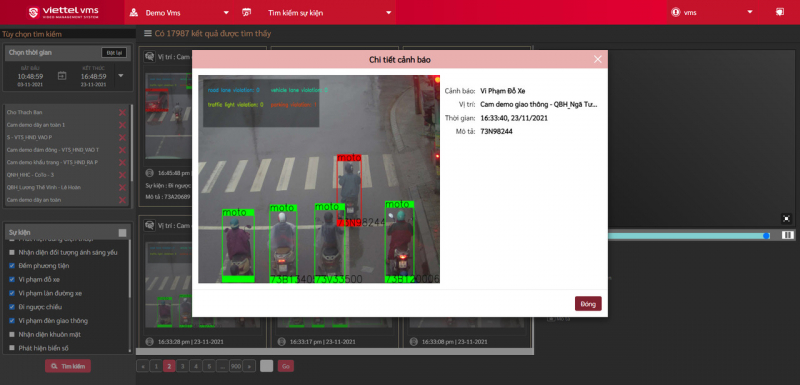Uncheck the Đếm phương tiện event checkbox
800x385 pixels.
(x=12, y=266)
